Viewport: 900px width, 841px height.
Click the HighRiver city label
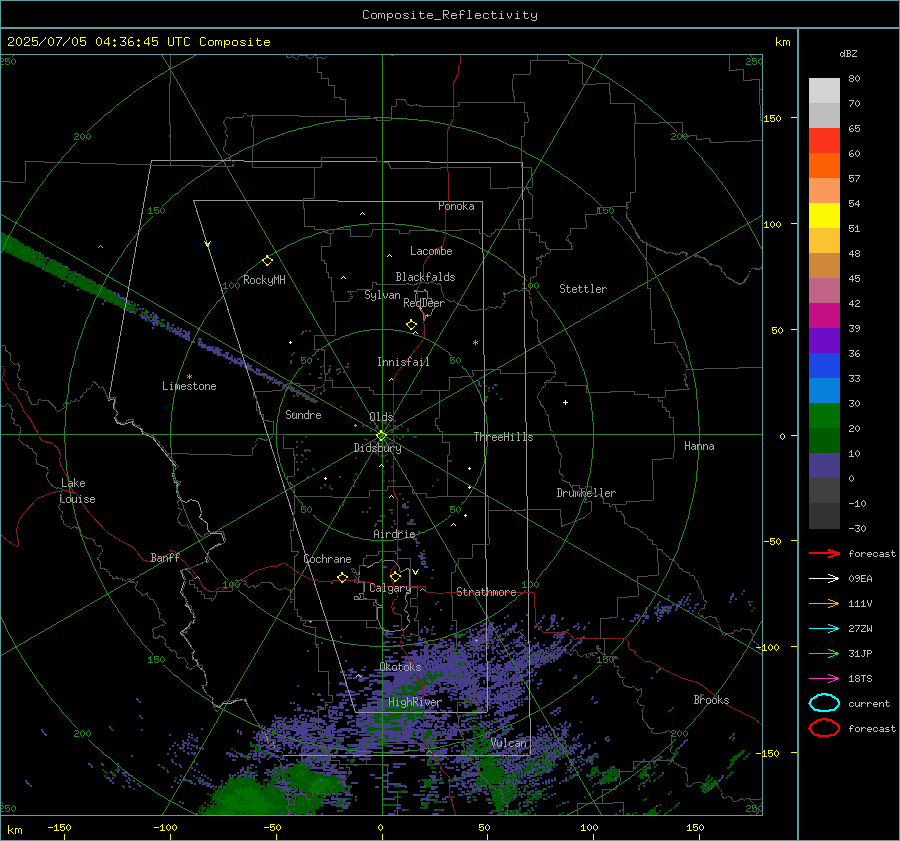414,702
